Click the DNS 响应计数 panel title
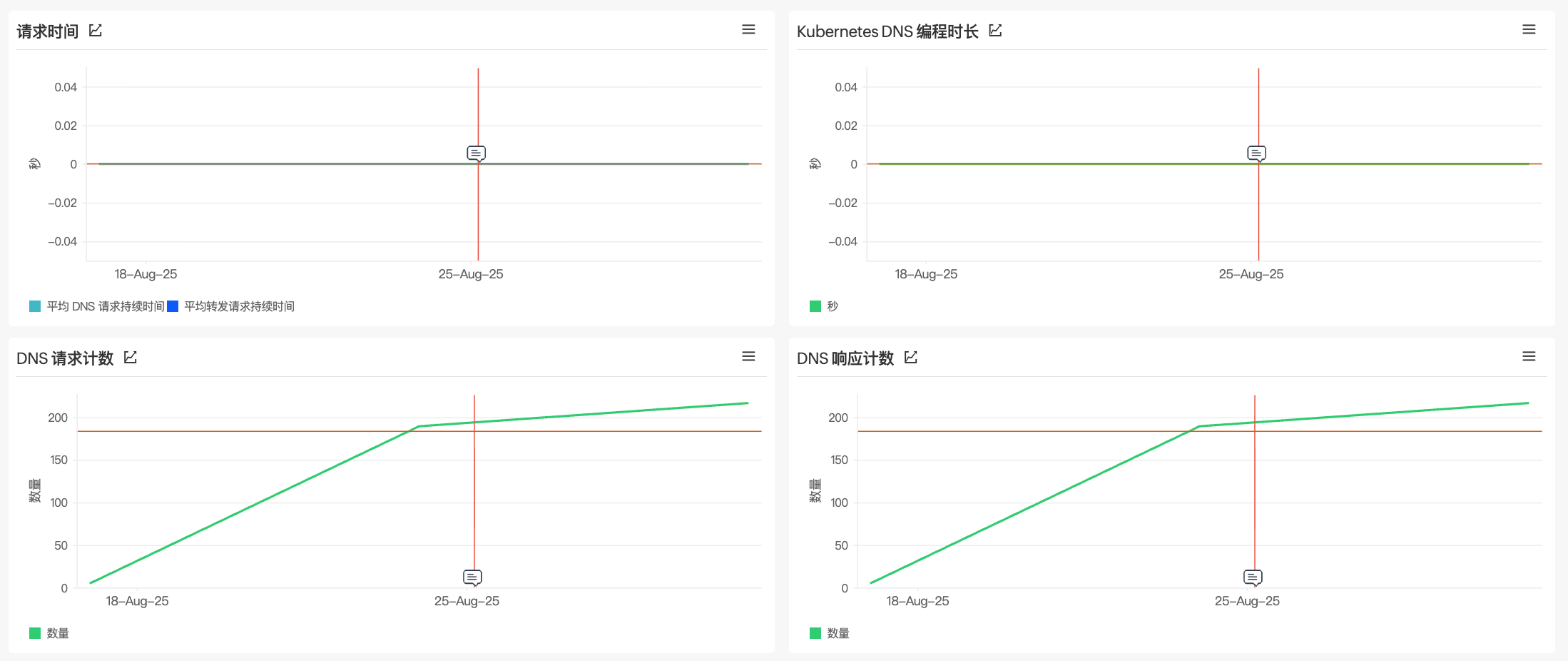 (845, 358)
